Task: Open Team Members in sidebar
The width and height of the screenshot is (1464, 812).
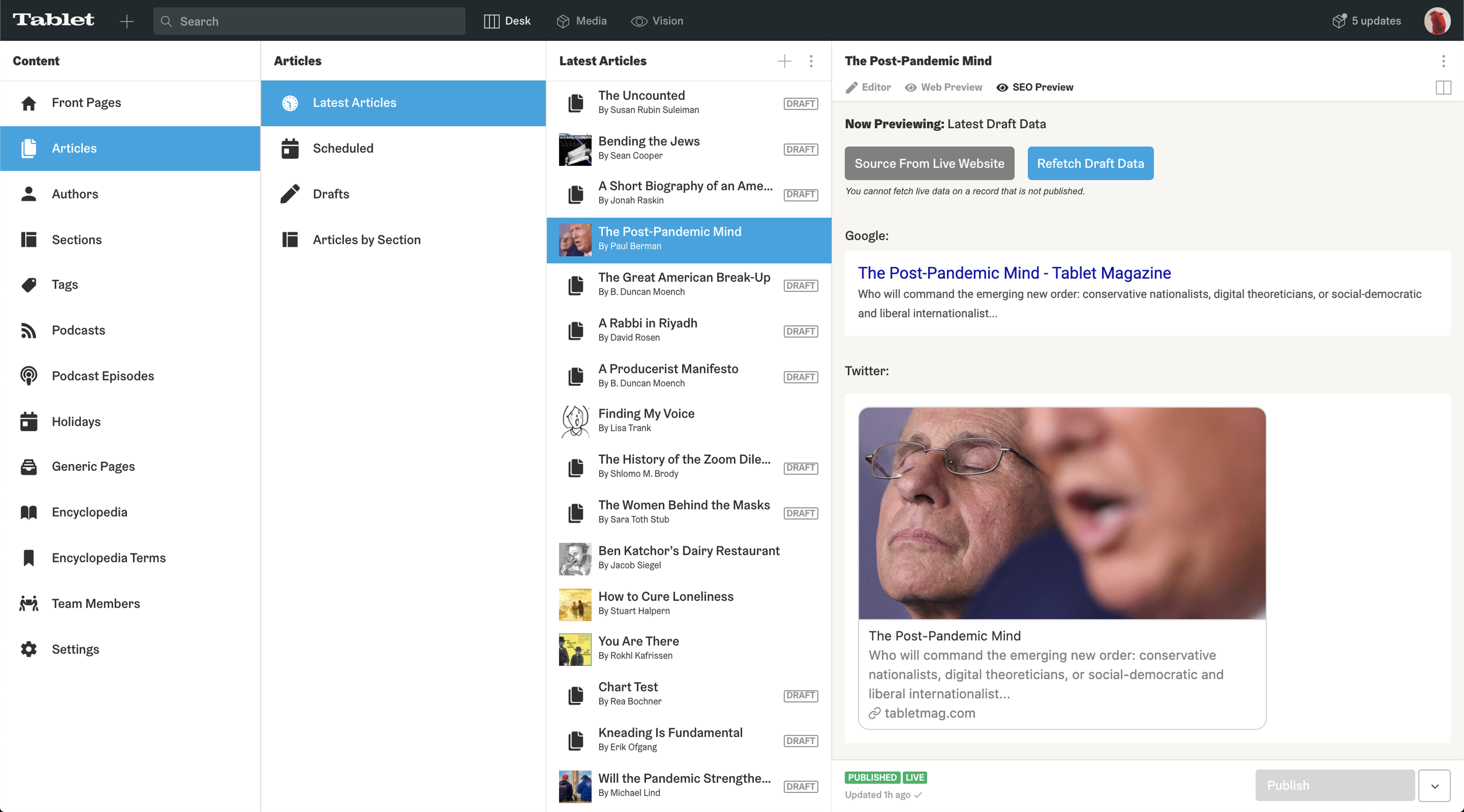Action: point(95,604)
